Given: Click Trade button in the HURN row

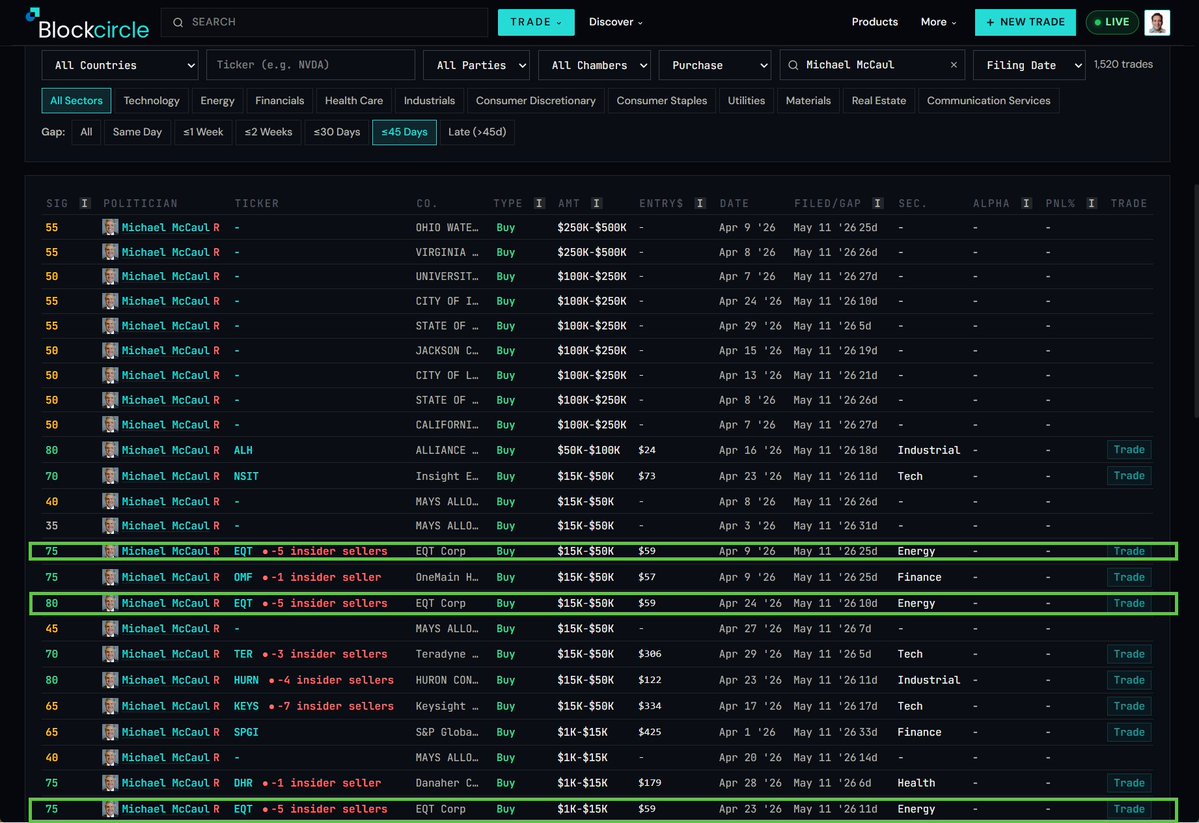Looking at the screenshot, I should point(1129,680).
